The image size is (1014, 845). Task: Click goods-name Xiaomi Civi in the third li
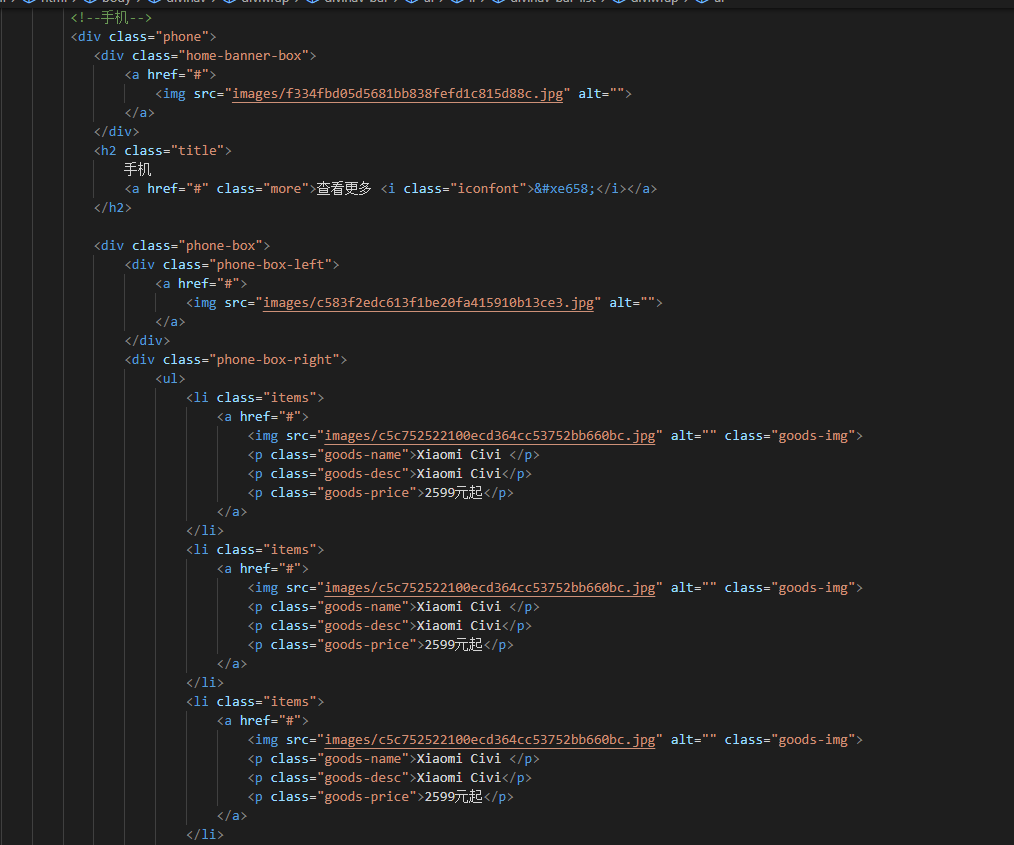coord(393,758)
